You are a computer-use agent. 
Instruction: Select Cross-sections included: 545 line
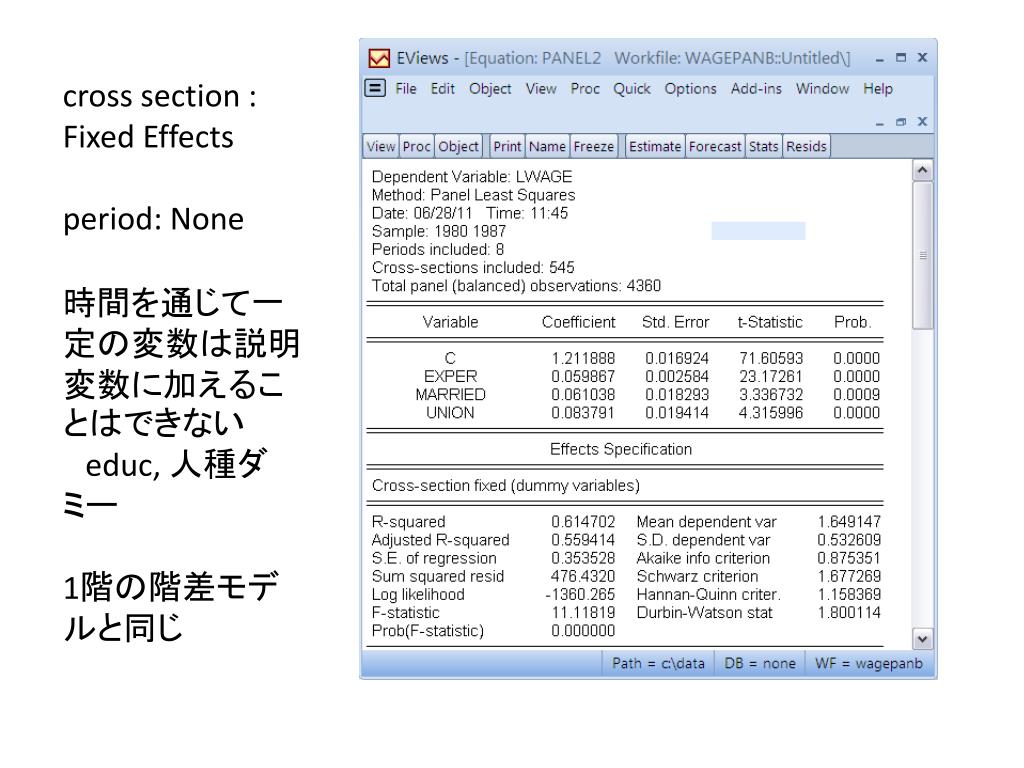(x=473, y=268)
